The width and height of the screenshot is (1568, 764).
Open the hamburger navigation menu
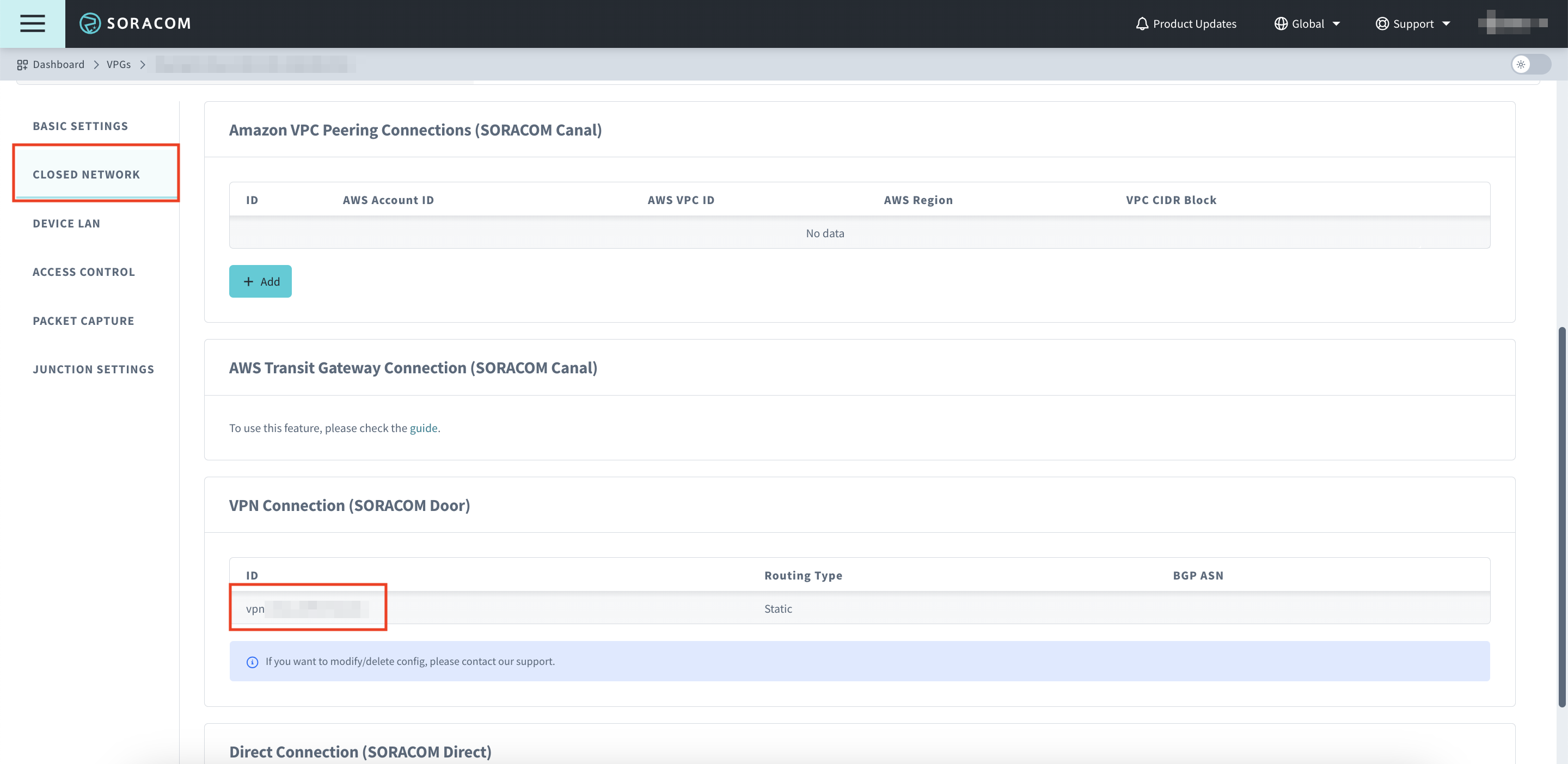point(31,23)
